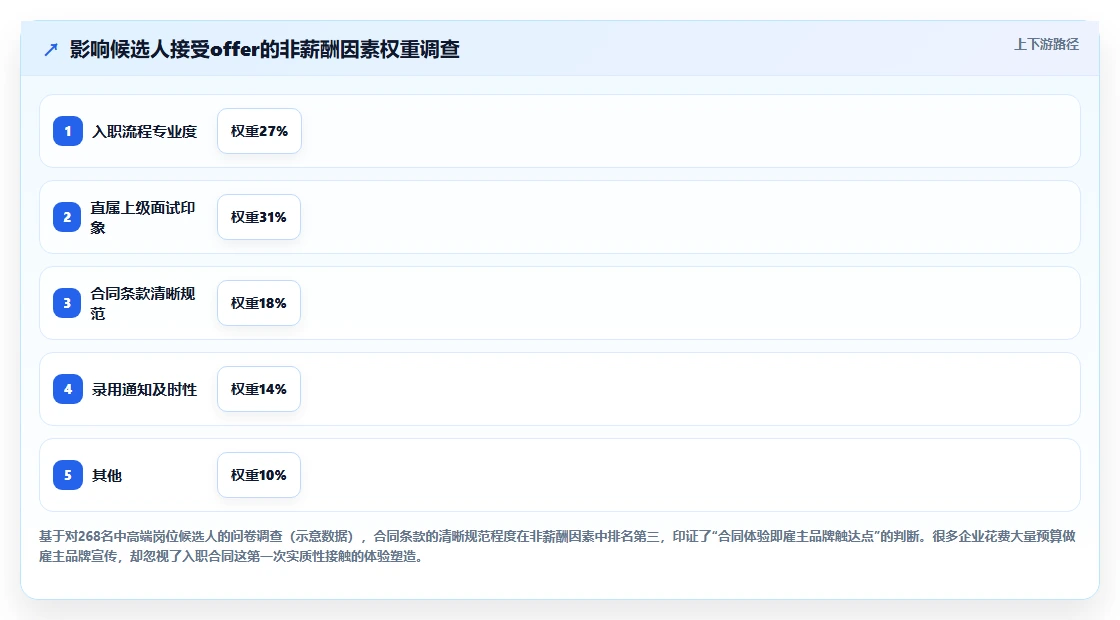Click the 直属上级面试印象 label

point(143,217)
